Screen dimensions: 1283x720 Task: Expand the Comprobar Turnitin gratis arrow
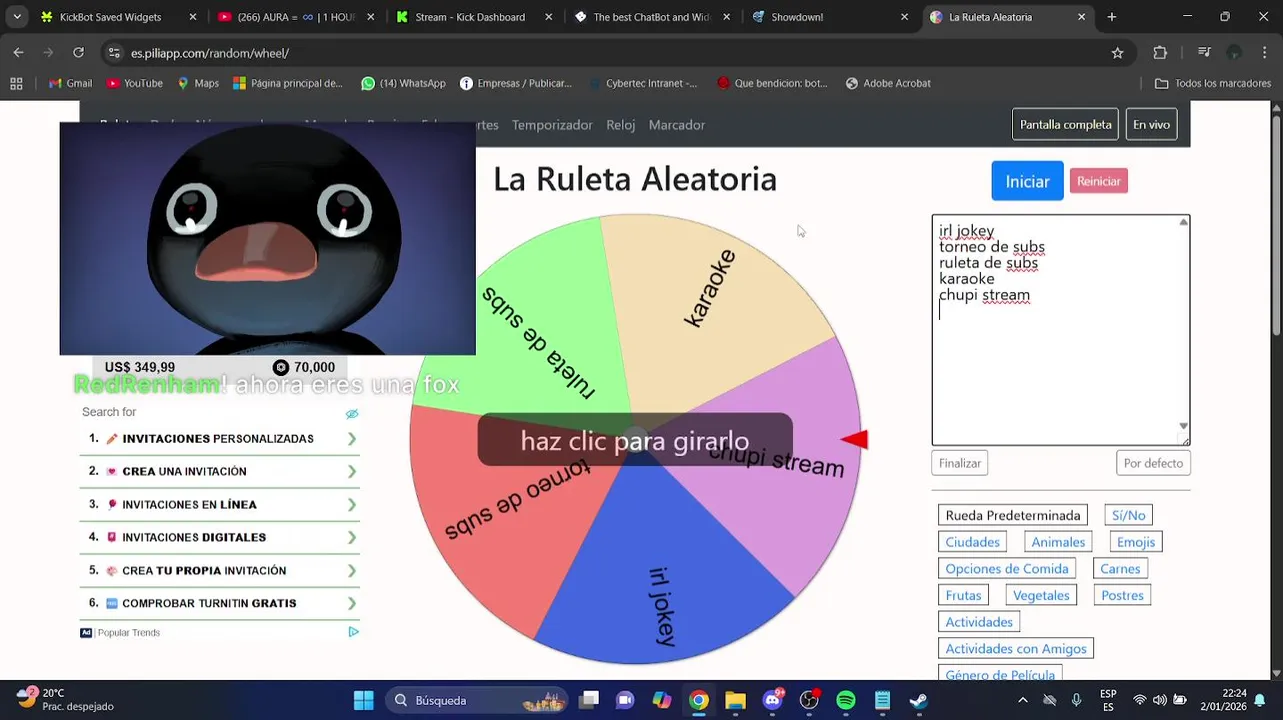[352, 604]
